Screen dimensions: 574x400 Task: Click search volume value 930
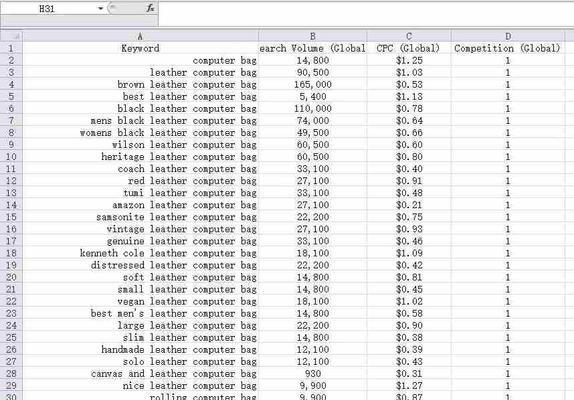(312, 374)
